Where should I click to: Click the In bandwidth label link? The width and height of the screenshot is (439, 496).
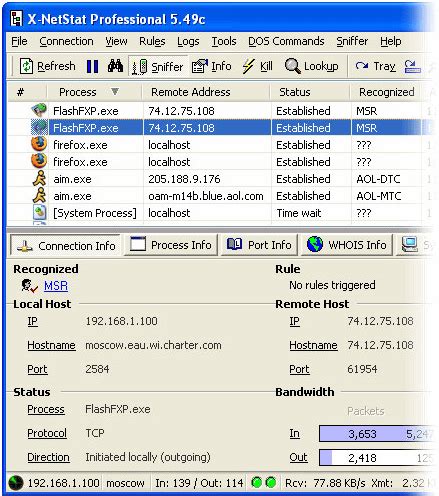294,433
